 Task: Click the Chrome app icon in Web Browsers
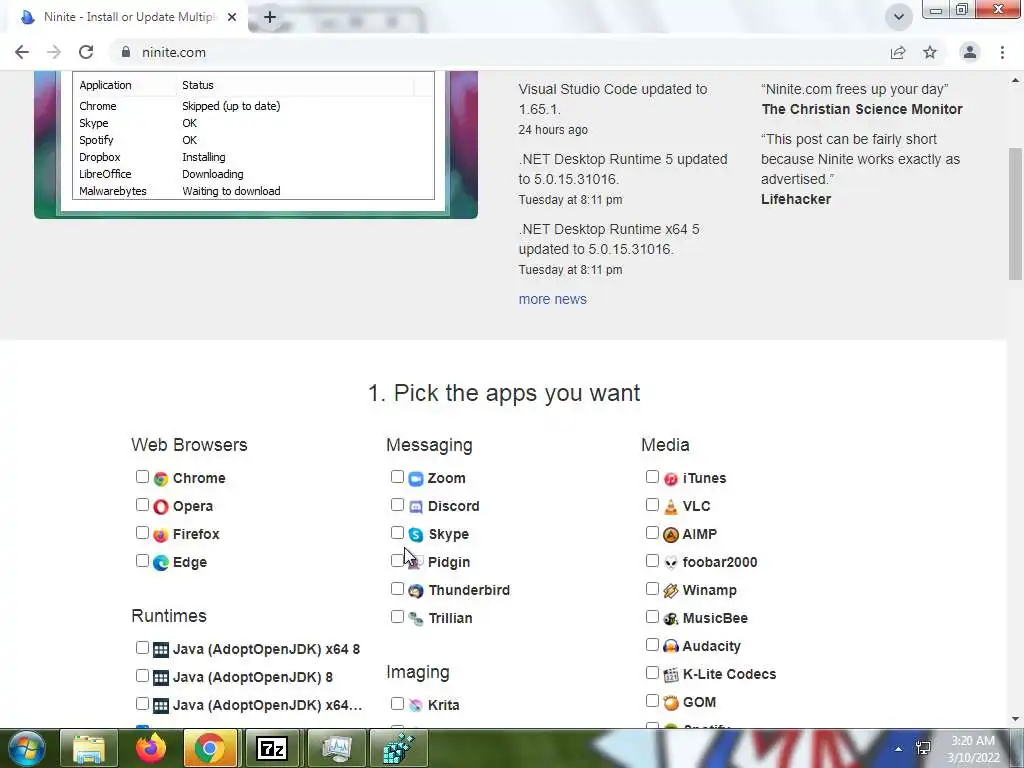point(161,479)
